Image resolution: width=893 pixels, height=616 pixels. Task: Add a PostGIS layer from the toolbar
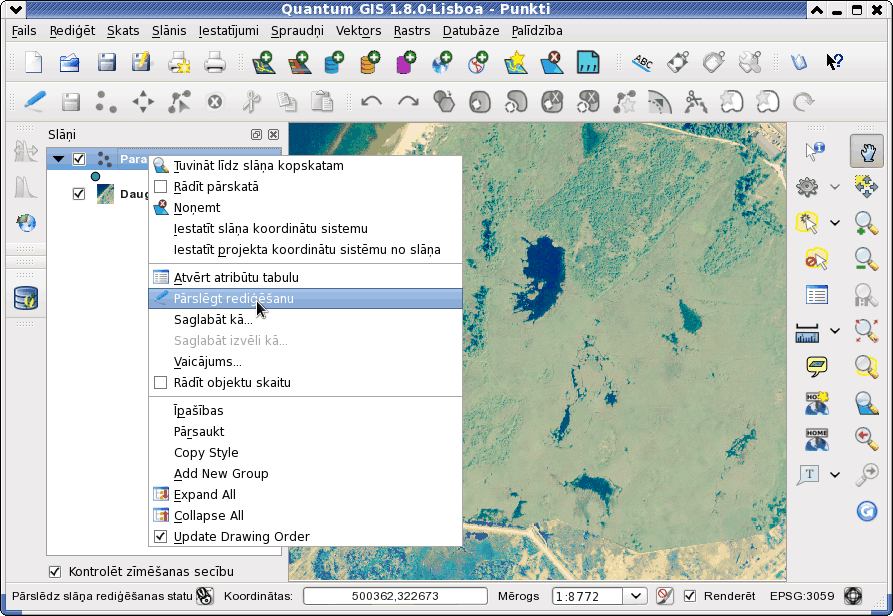pyautogui.click(x=334, y=62)
